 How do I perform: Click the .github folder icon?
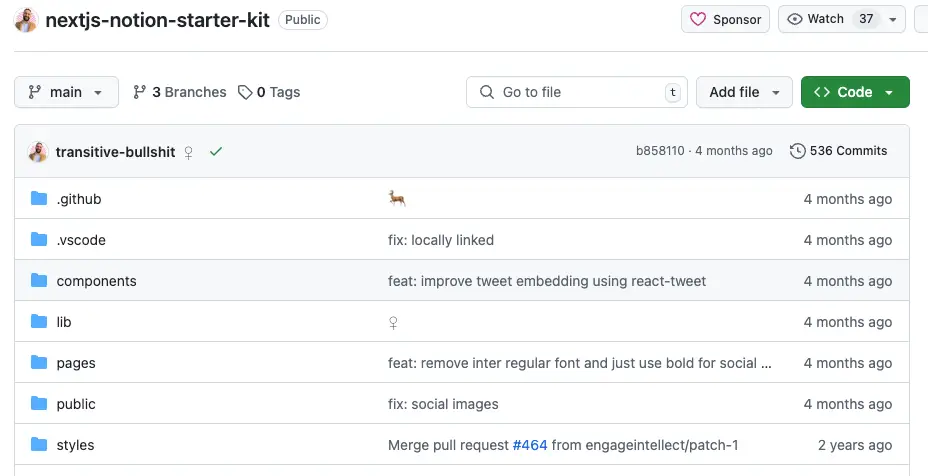39,198
